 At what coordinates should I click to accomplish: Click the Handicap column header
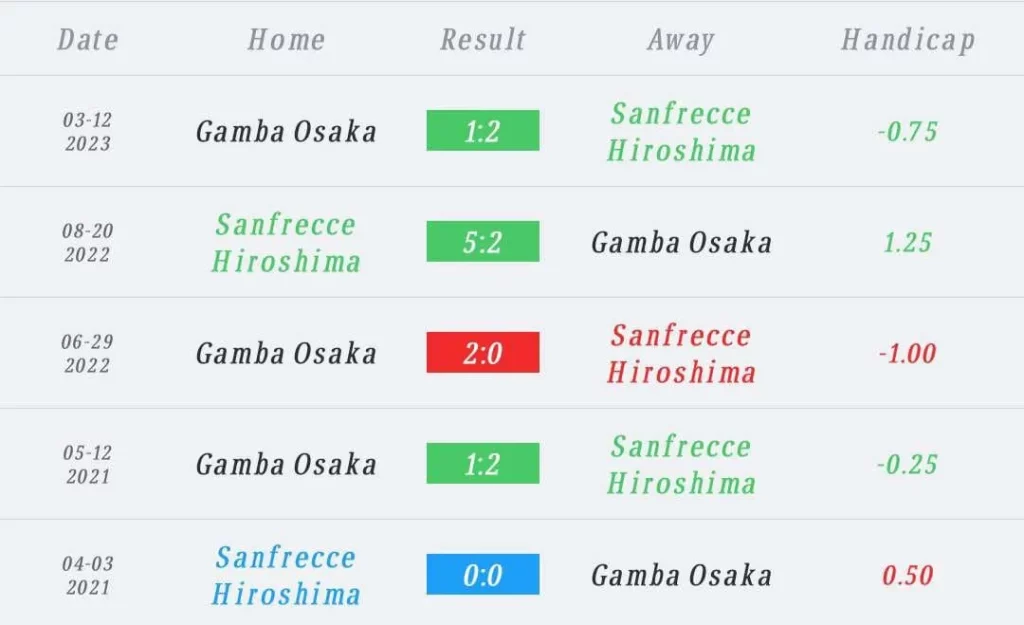point(908,40)
